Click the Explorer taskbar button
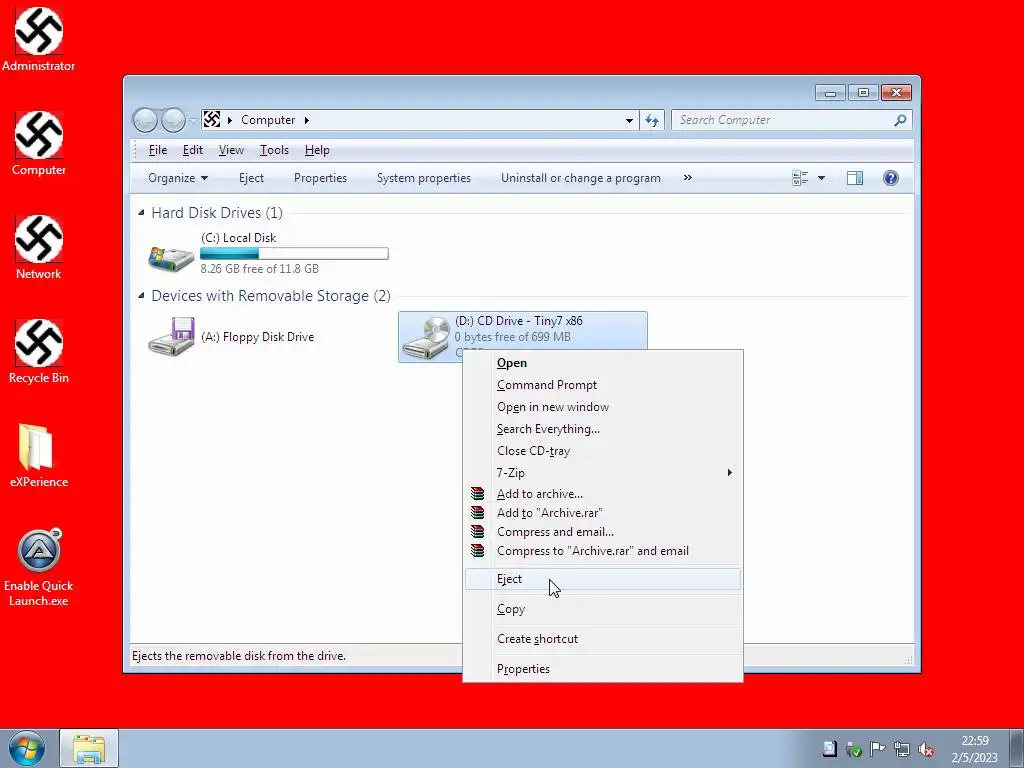Viewport: 1024px width, 768px height. [x=89, y=749]
